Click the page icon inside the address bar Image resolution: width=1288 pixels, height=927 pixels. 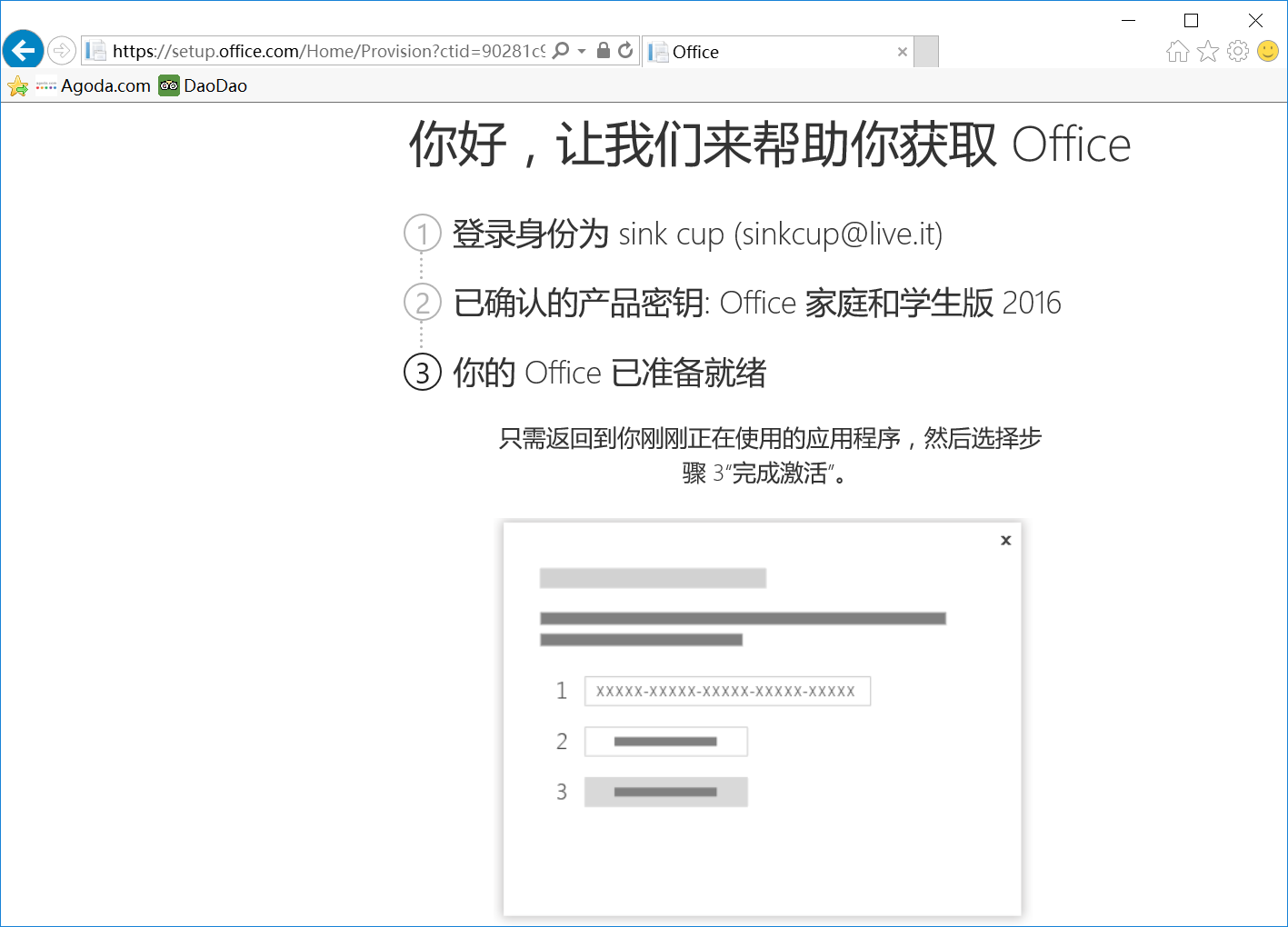click(x=95, y=50)
